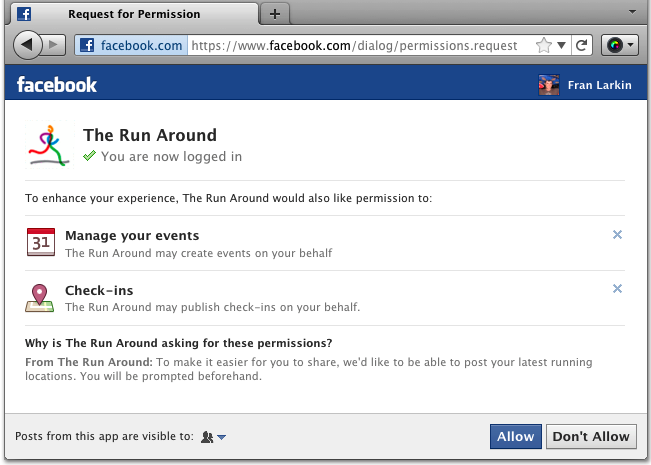The width and height of the screenshot is (651, 465).
Task: Open the list all tabs arrow
Action: [x=630, y=11]
